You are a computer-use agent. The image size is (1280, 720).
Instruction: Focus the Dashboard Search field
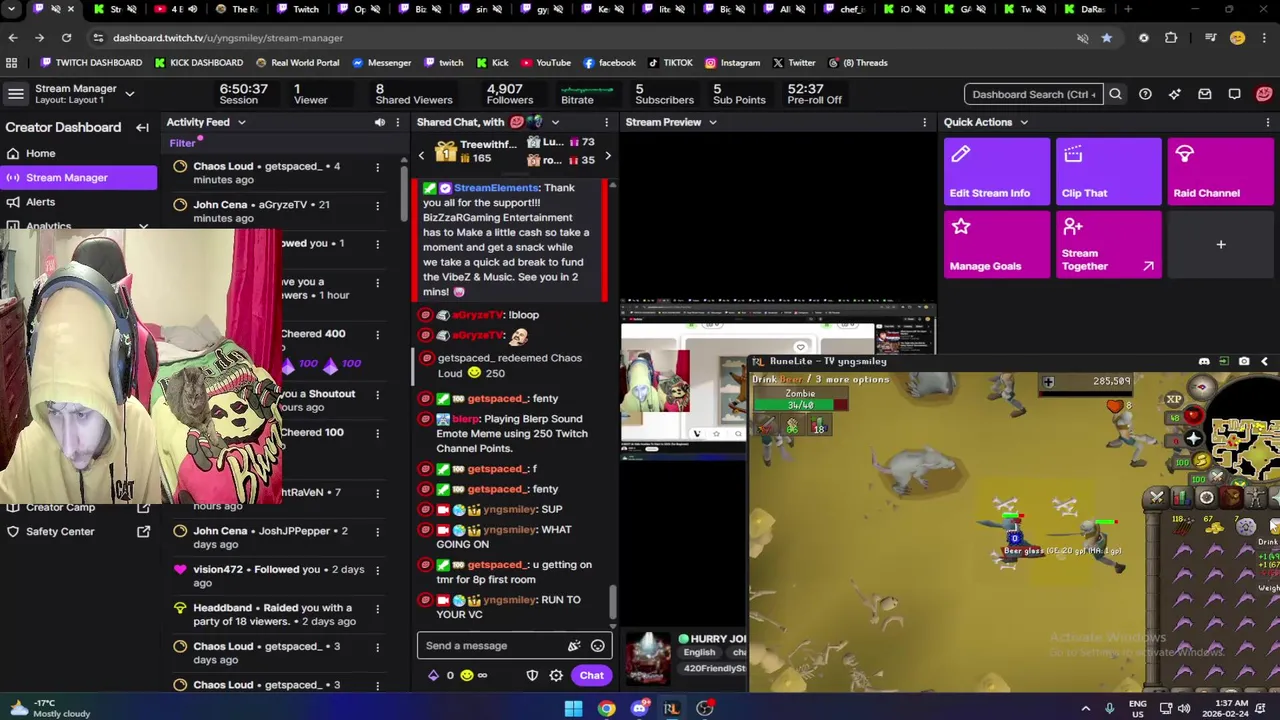(x=1034, y=94)
